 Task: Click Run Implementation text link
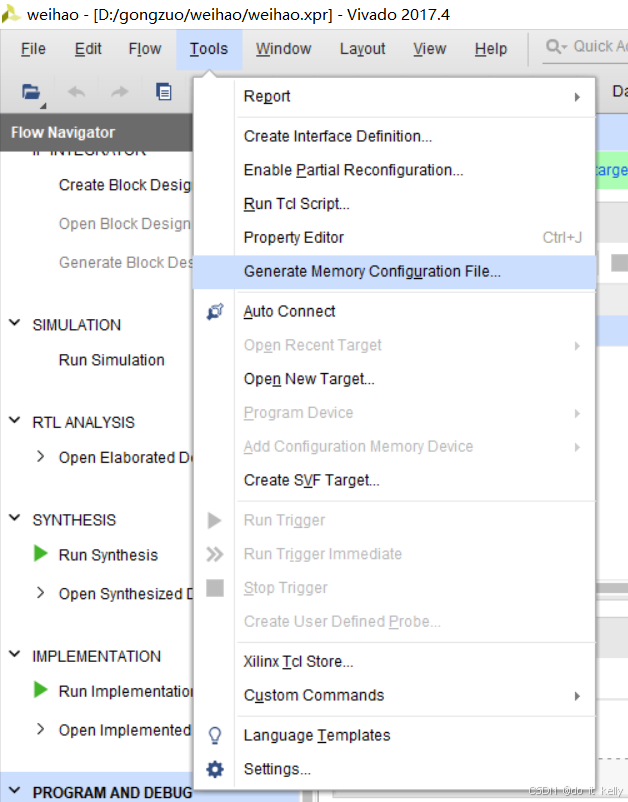(x=126, y=692)
